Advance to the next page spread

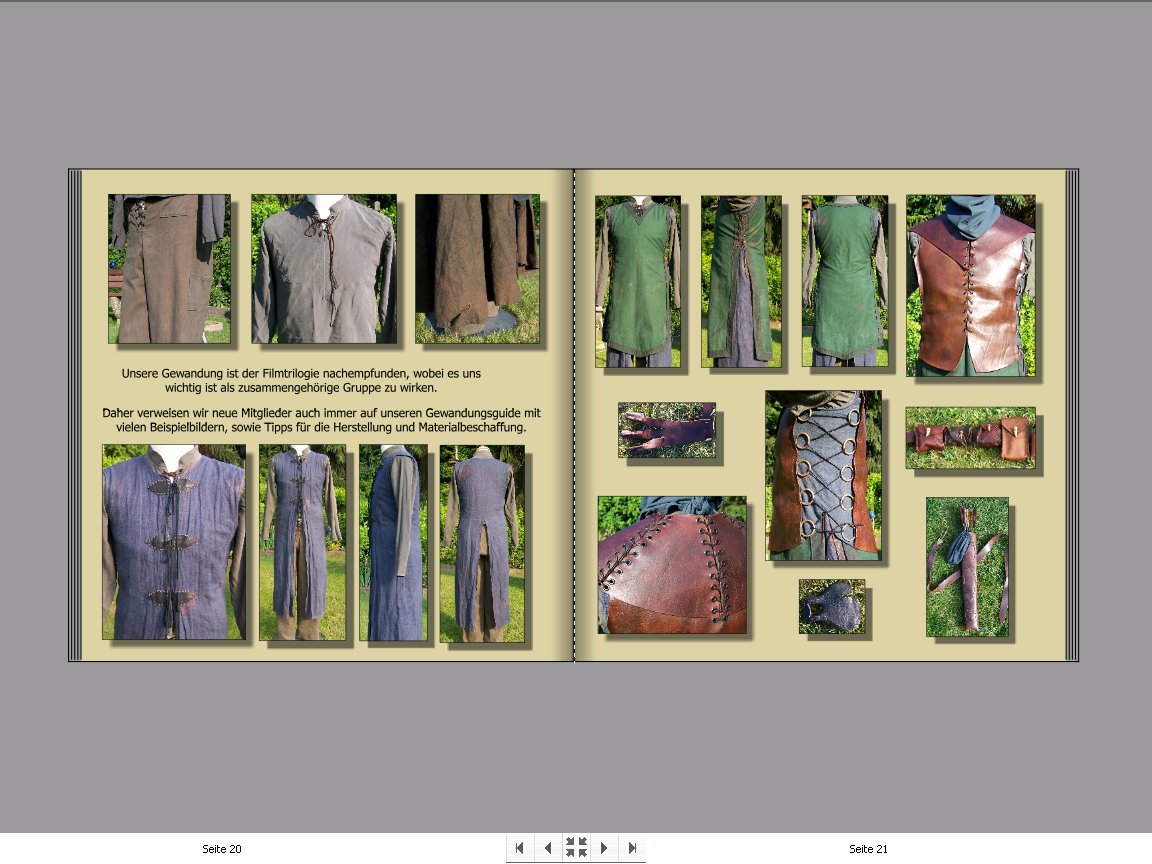click(x=604, y=848)
